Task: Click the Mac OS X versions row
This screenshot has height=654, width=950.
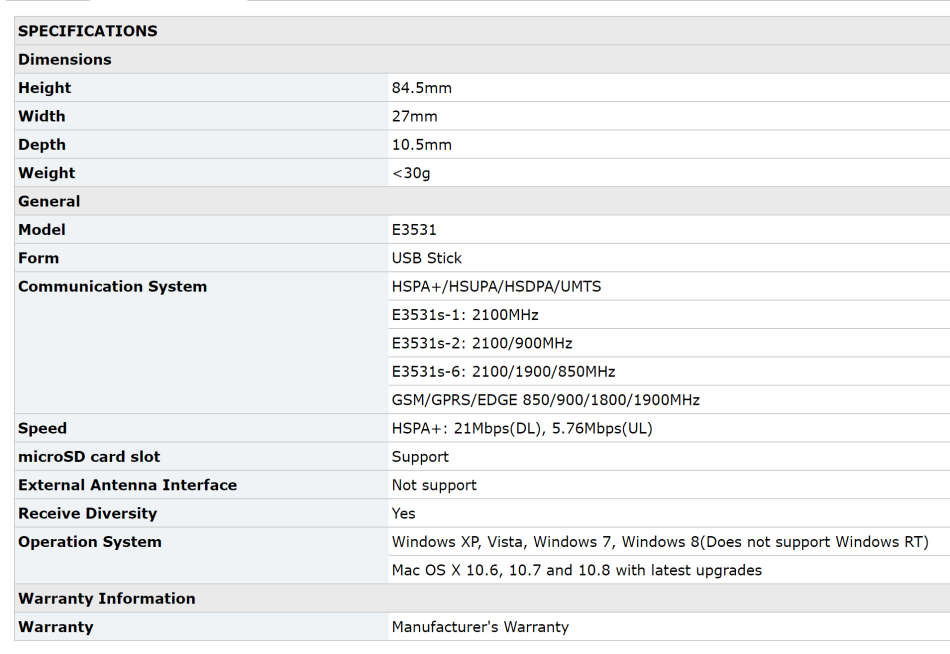Action: (576, 570)
